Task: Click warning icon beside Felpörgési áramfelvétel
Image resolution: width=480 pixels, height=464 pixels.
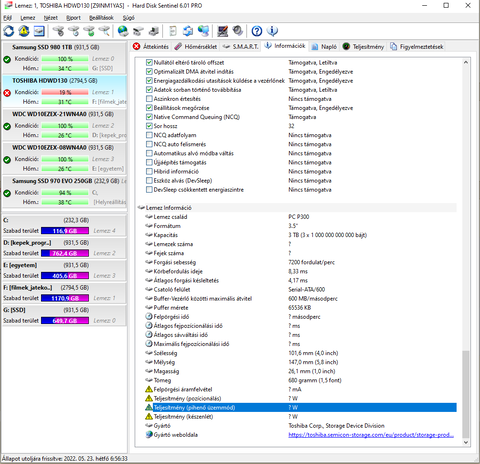Action: (149, 389)
